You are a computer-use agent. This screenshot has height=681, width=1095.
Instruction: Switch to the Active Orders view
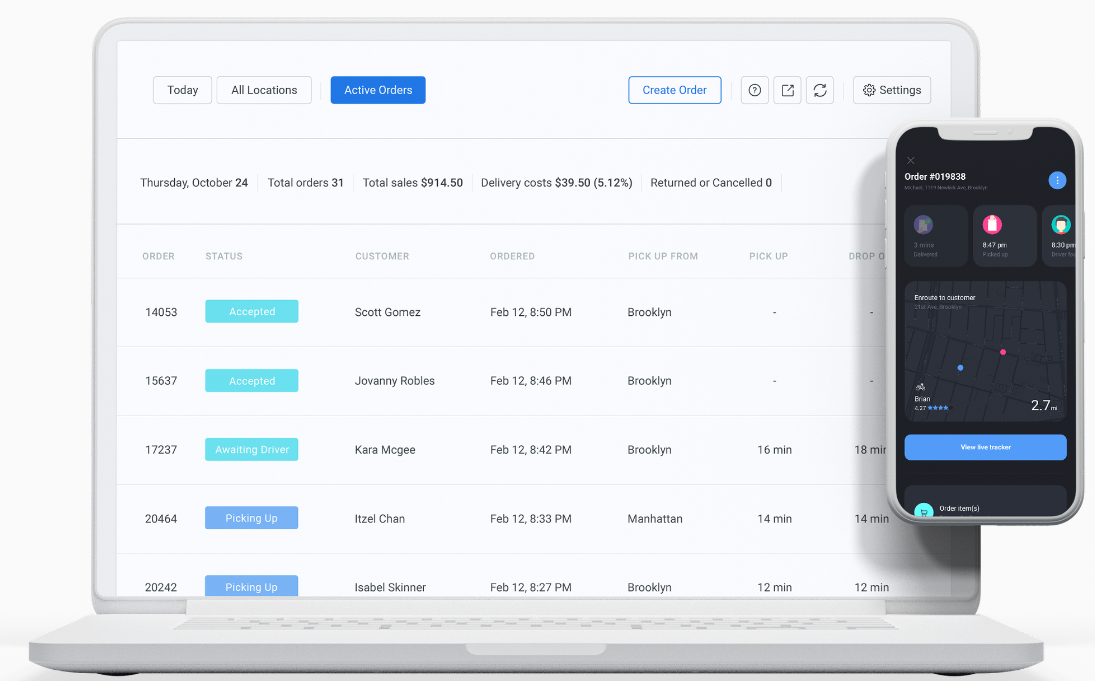pyautogui.click(x=377, y=90)
